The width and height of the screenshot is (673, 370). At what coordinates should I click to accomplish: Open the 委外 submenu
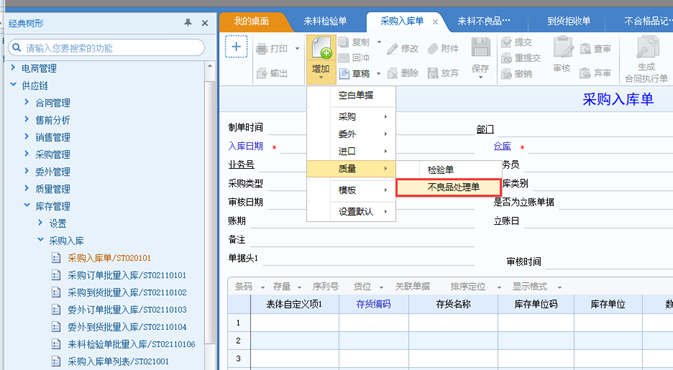click(351, 134)
